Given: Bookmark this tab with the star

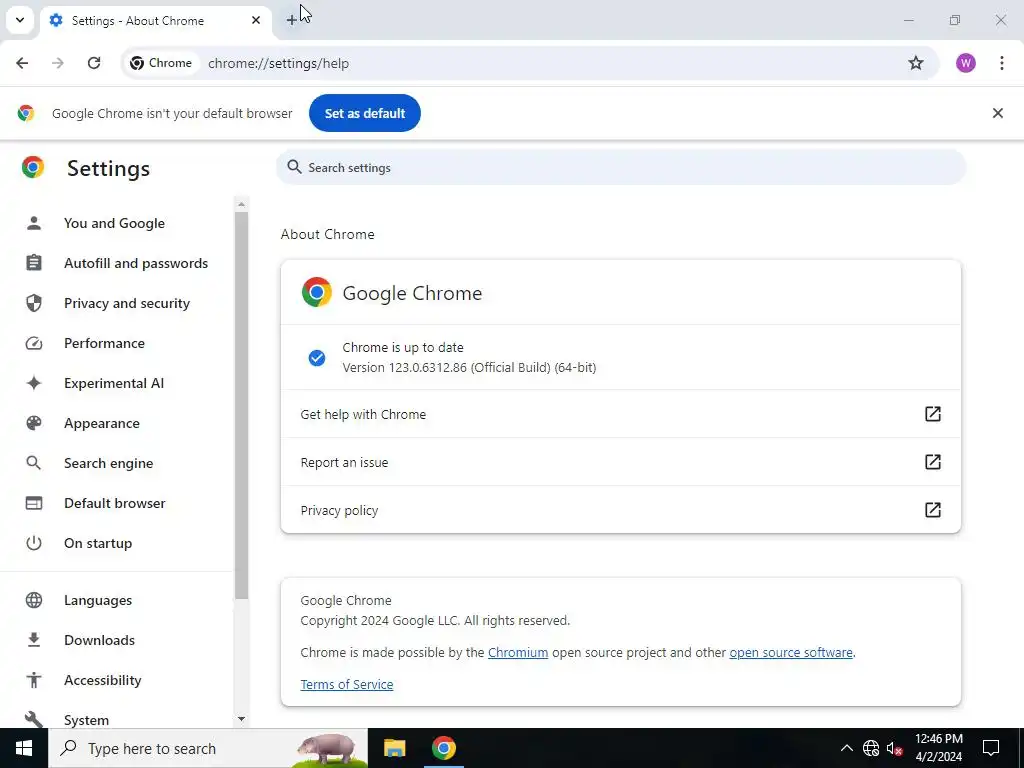Looking at the screenshot, I should point(916,63).
